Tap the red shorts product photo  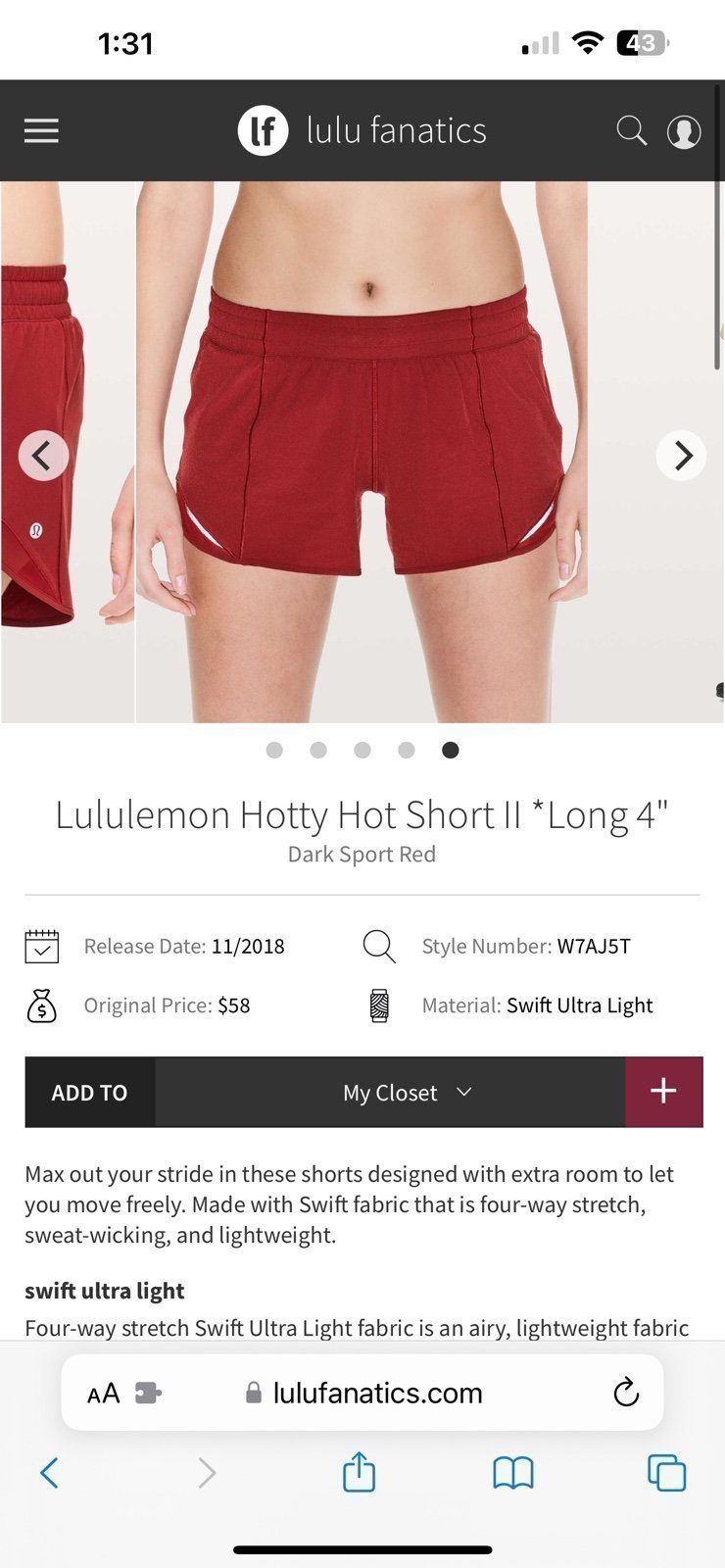click(x=362, y=452)
